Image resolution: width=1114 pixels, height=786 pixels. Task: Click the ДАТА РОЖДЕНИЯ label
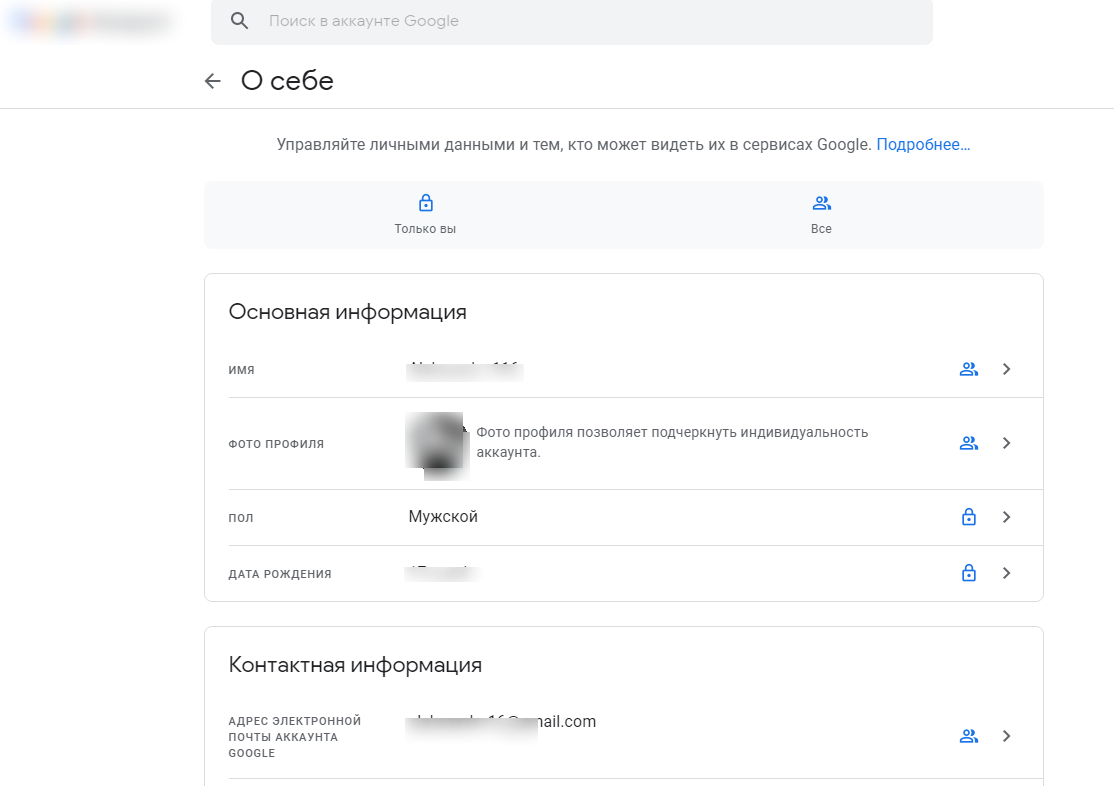coord(280,574)
